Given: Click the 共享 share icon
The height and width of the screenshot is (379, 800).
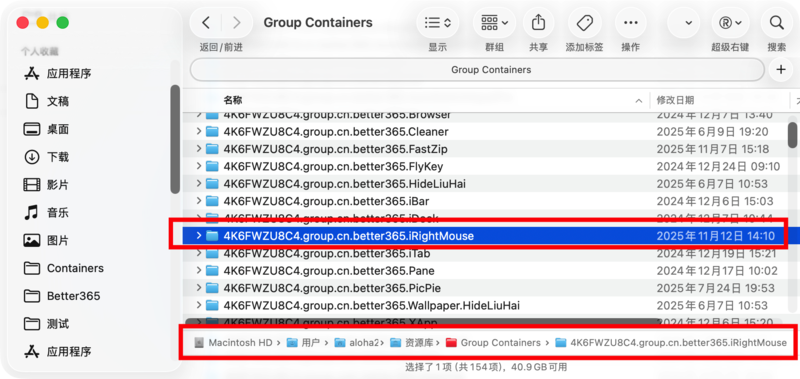Looking at the screenshot, I should click(538, 23).
